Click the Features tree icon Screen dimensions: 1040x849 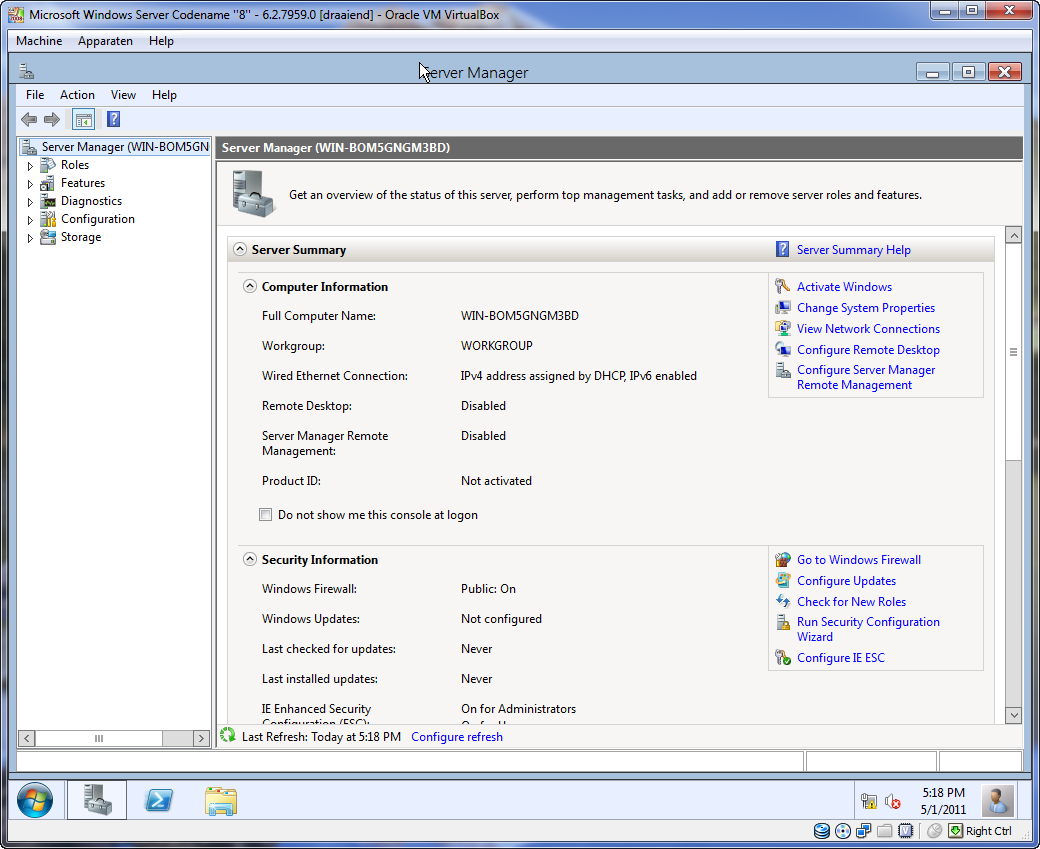48,183
